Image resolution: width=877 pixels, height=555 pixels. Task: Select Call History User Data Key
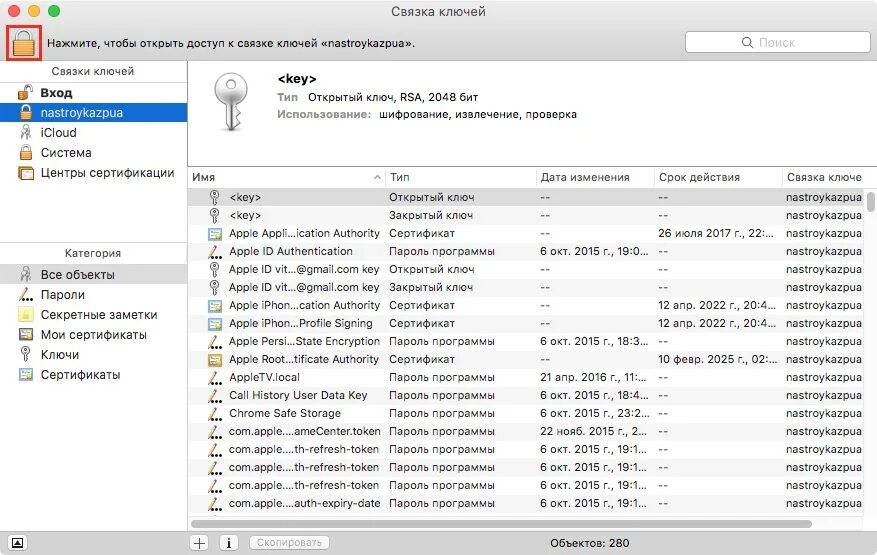[x=527, y=395]
